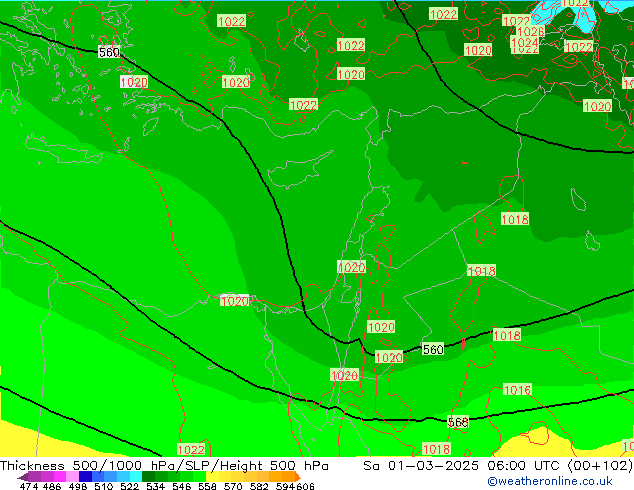The width and height of the screenshot is (634, 490).
Task: Click the cyan legend swatch above 522
Action: [x=136, y=476]
